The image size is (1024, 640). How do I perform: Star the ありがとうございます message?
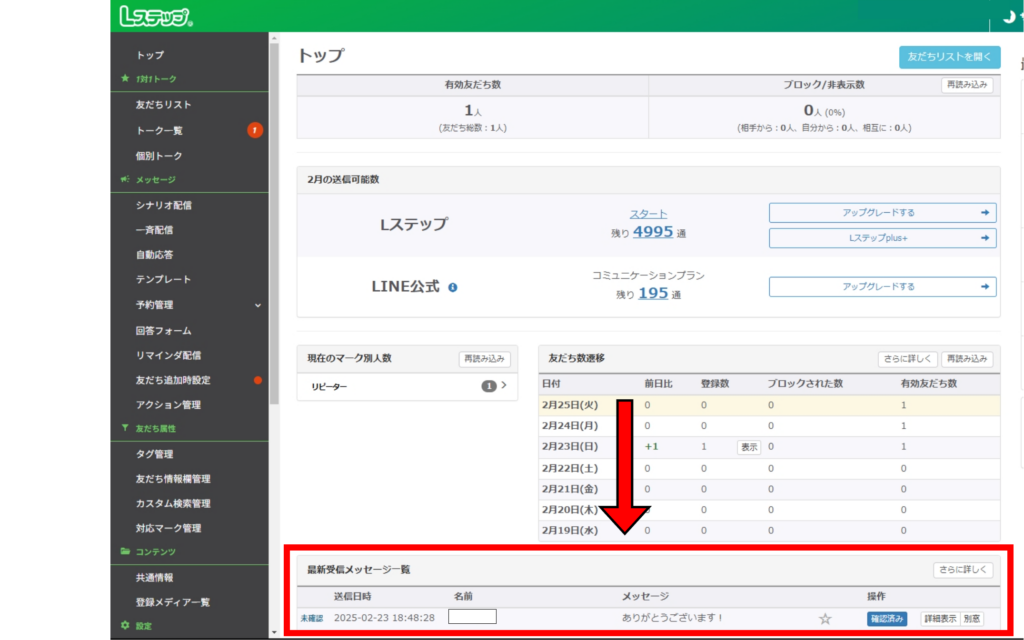coord(825,619)
